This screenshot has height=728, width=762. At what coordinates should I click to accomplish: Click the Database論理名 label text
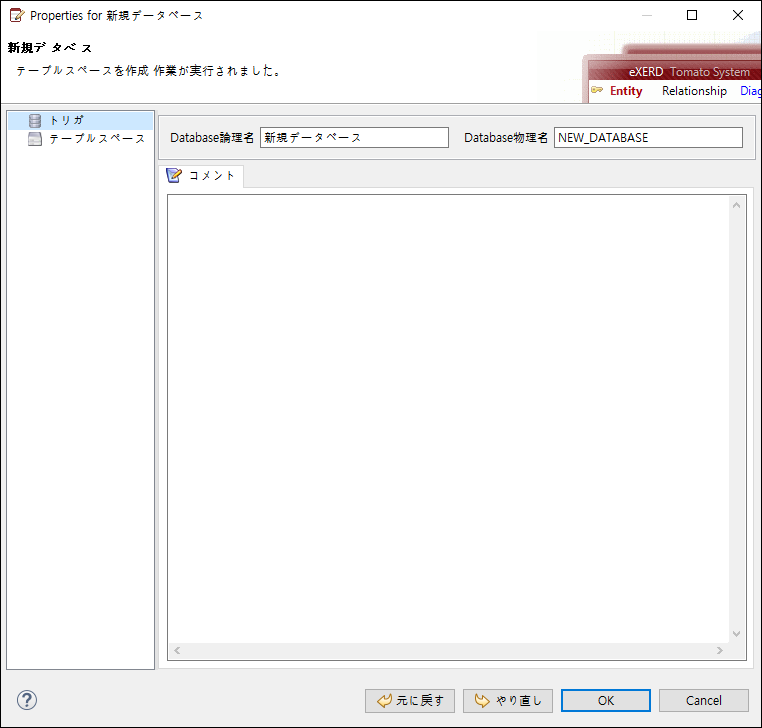click(x=212, y=138)
